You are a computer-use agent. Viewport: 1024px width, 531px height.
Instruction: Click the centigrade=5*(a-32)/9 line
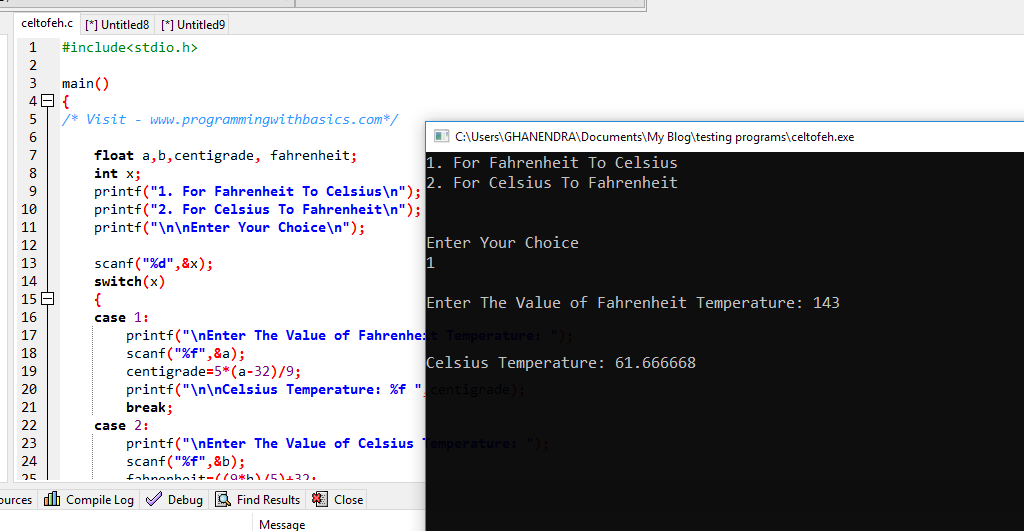214,371
